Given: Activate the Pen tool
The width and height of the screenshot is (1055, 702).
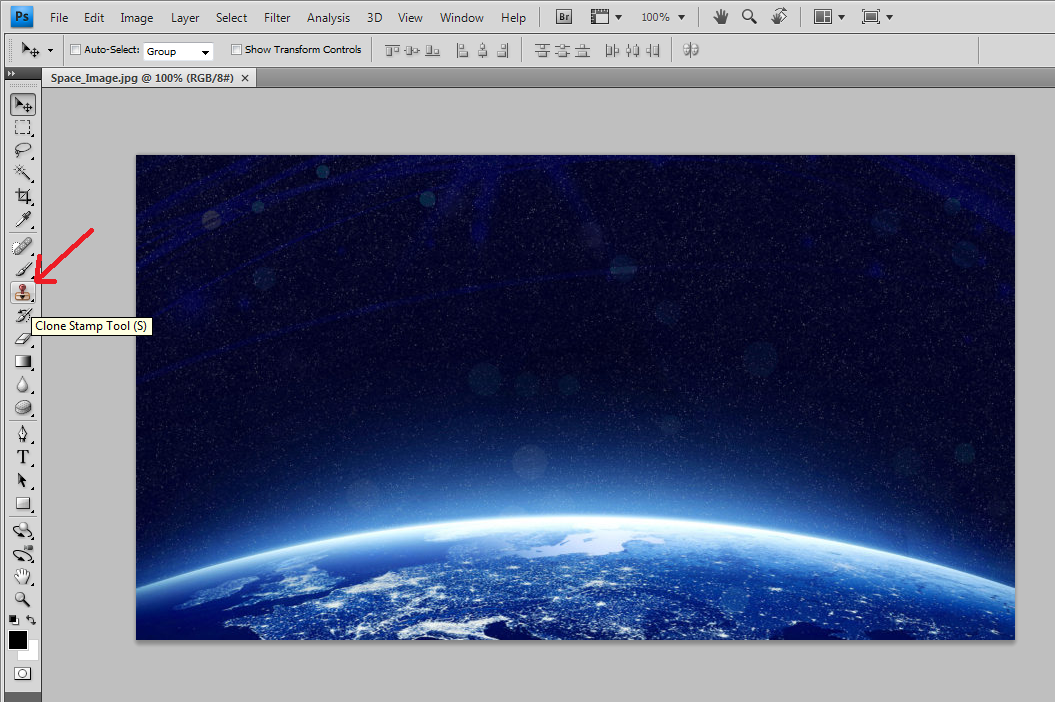Looking at the screenshot, I should point(23,434).
